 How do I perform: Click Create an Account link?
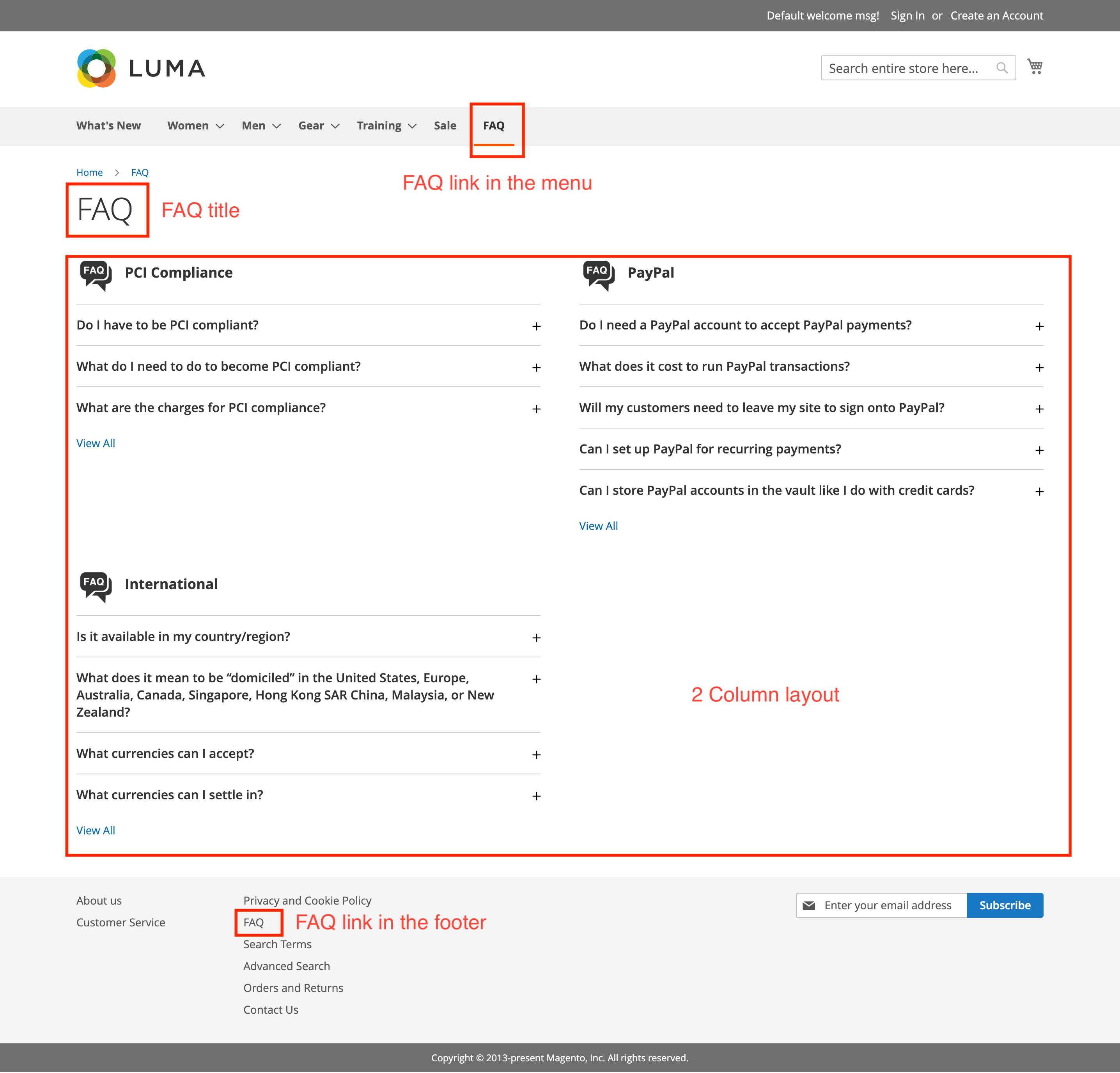996,16
